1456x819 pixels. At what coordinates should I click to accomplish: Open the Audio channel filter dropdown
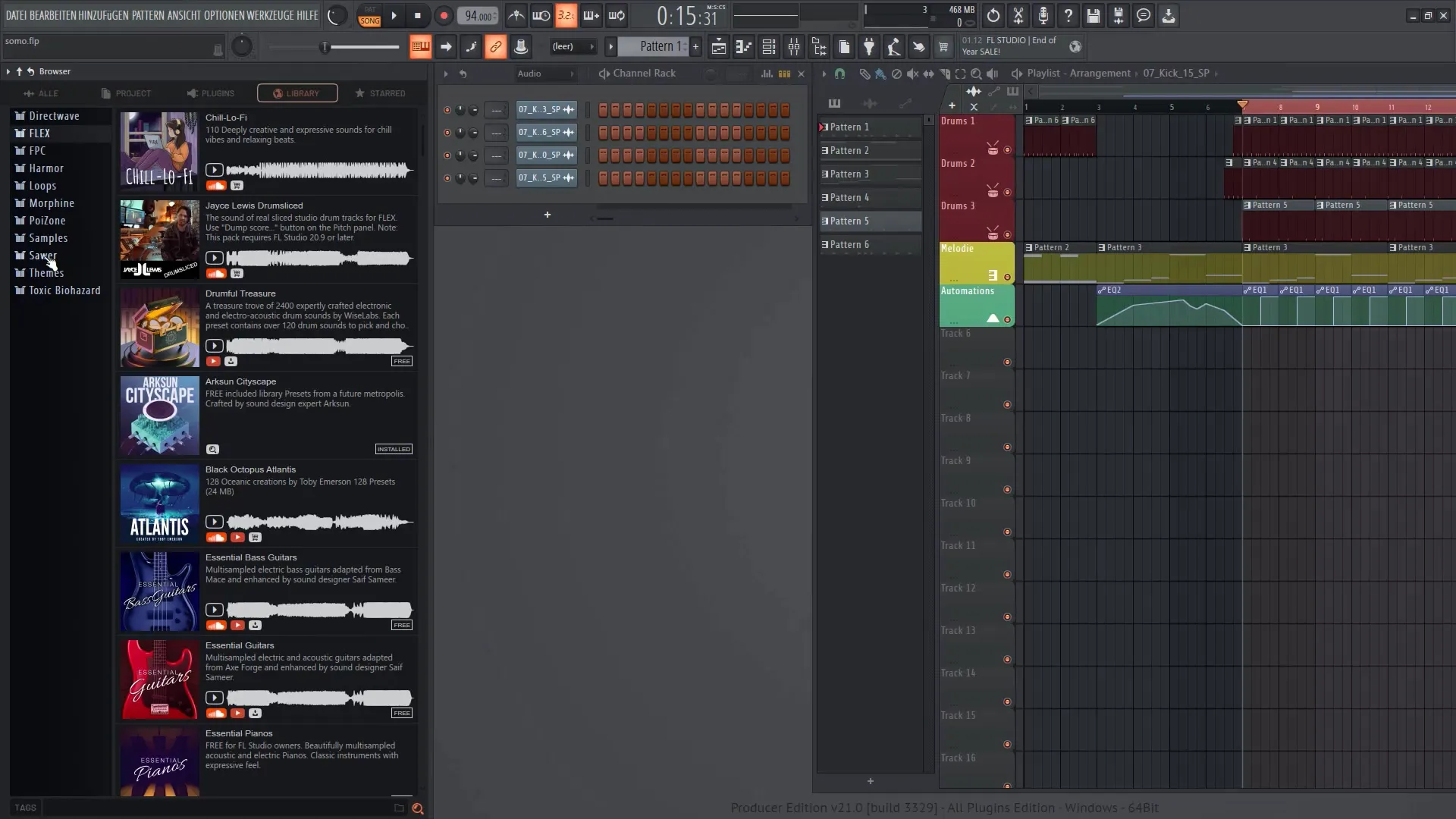pos(545,74)
